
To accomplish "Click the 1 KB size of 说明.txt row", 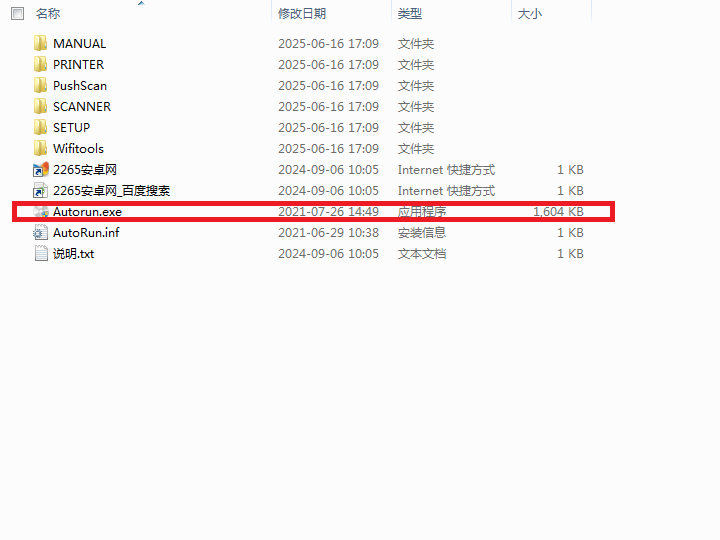I will (x=570, y=254).
